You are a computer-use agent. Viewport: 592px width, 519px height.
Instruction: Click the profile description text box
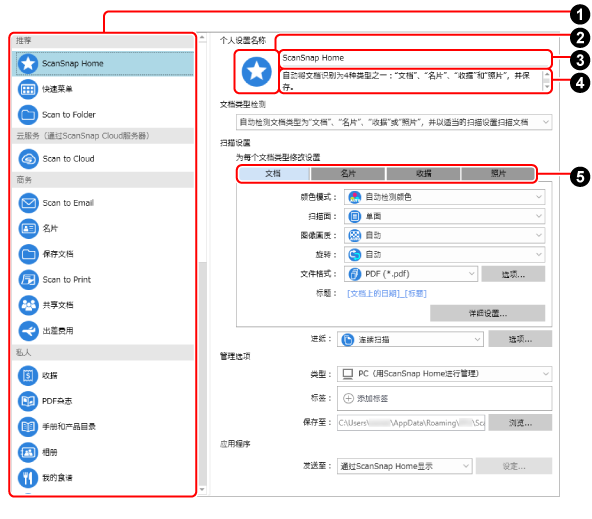pyautogui.click(x=411, y=81)
